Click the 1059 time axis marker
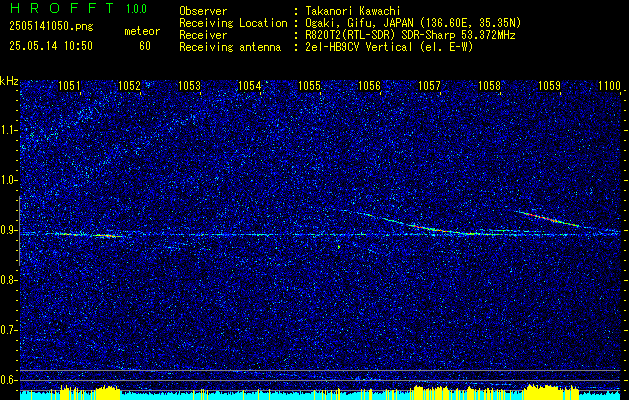This screenshot has height=400, width=629. click(x=550, y=86)
